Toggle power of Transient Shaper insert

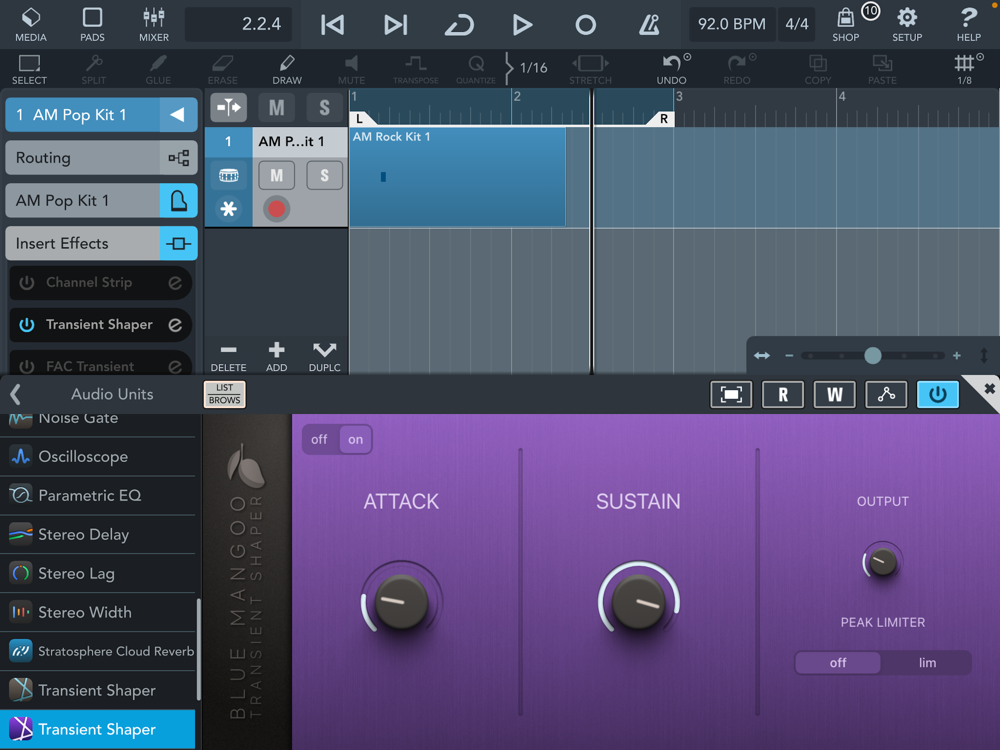click(x=27, y=325)
